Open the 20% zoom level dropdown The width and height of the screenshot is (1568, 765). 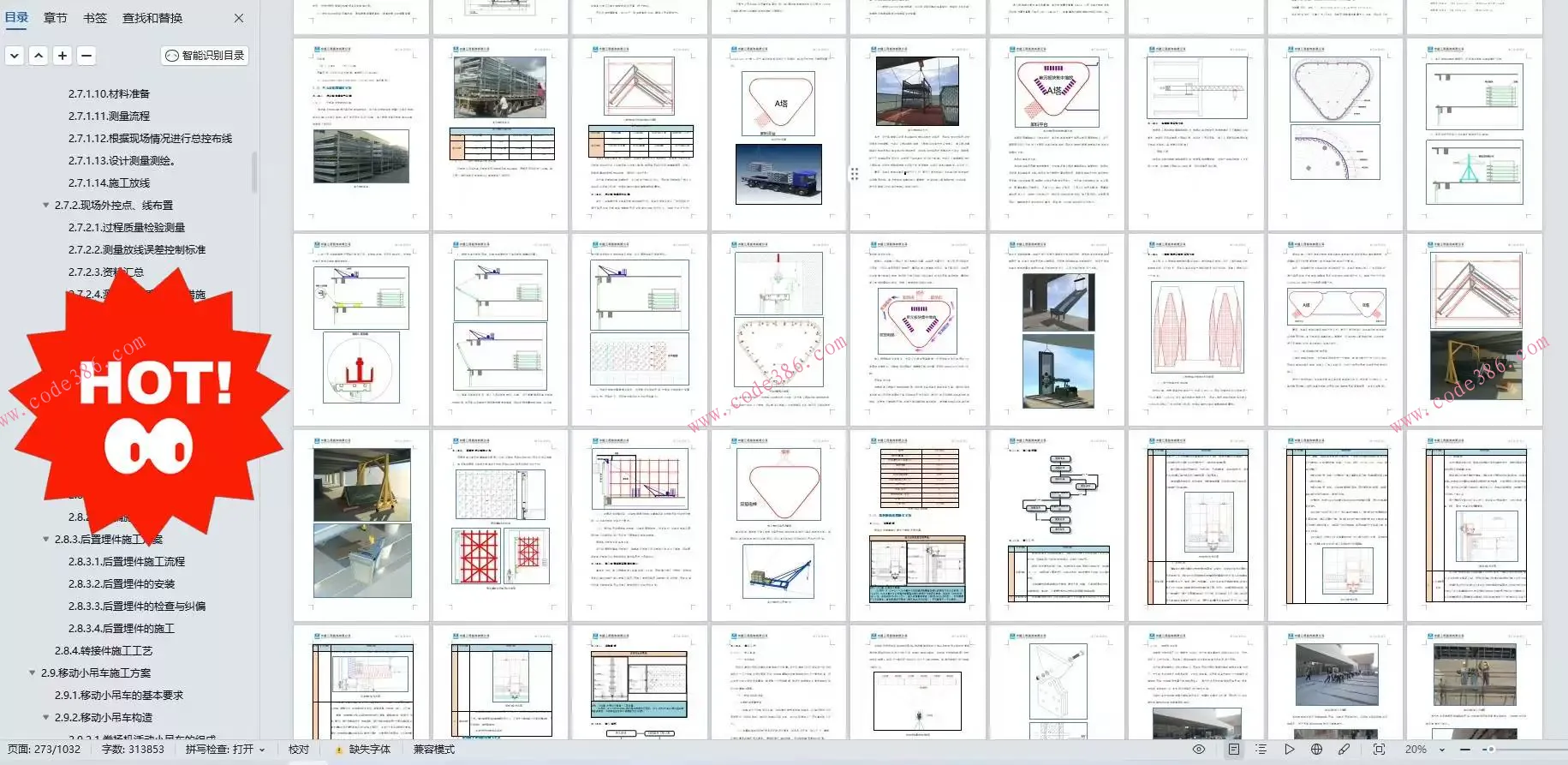(x=1442, y=750)
